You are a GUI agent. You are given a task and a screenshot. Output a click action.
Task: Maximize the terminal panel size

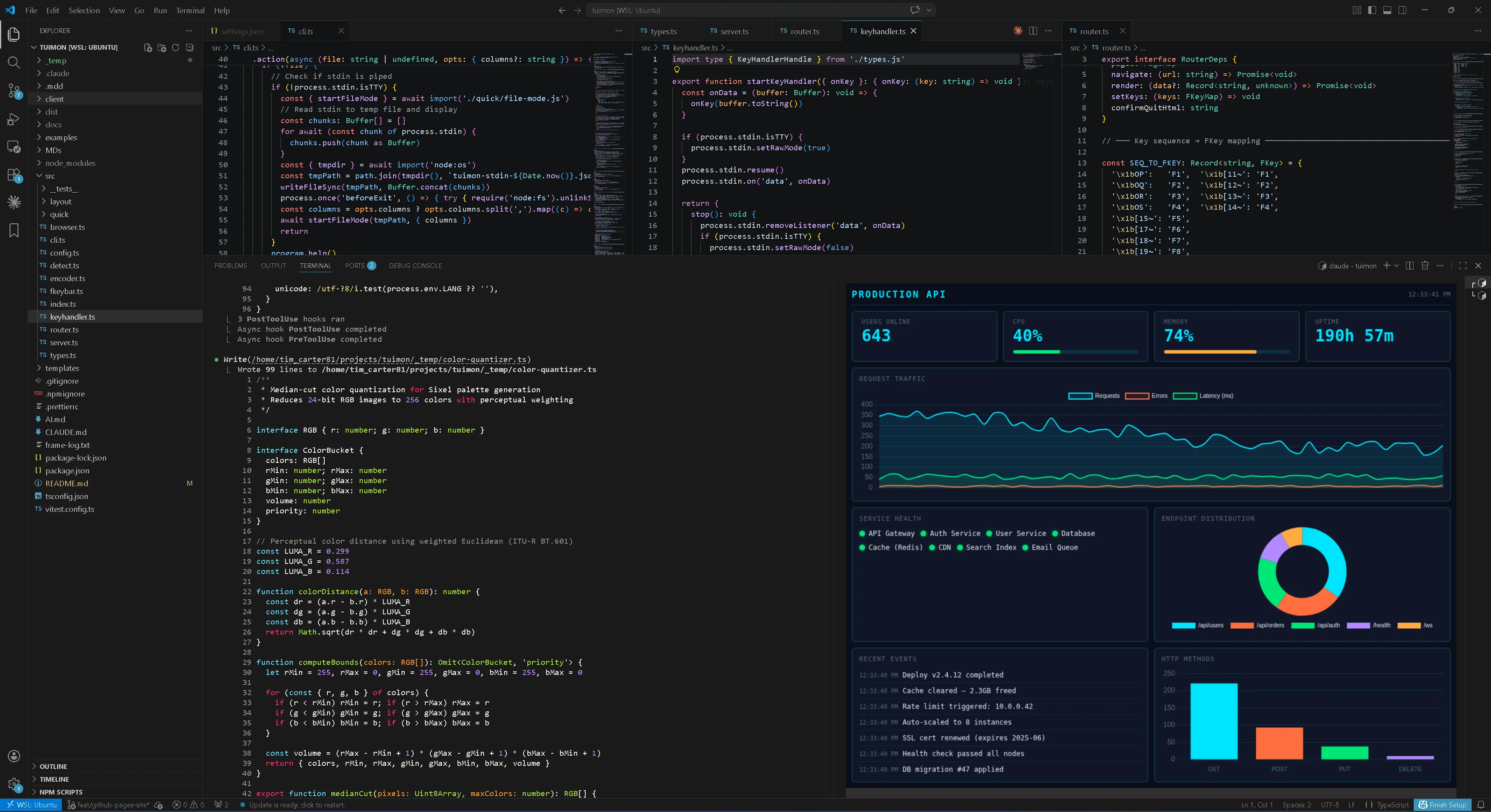tap(1463, 266)
